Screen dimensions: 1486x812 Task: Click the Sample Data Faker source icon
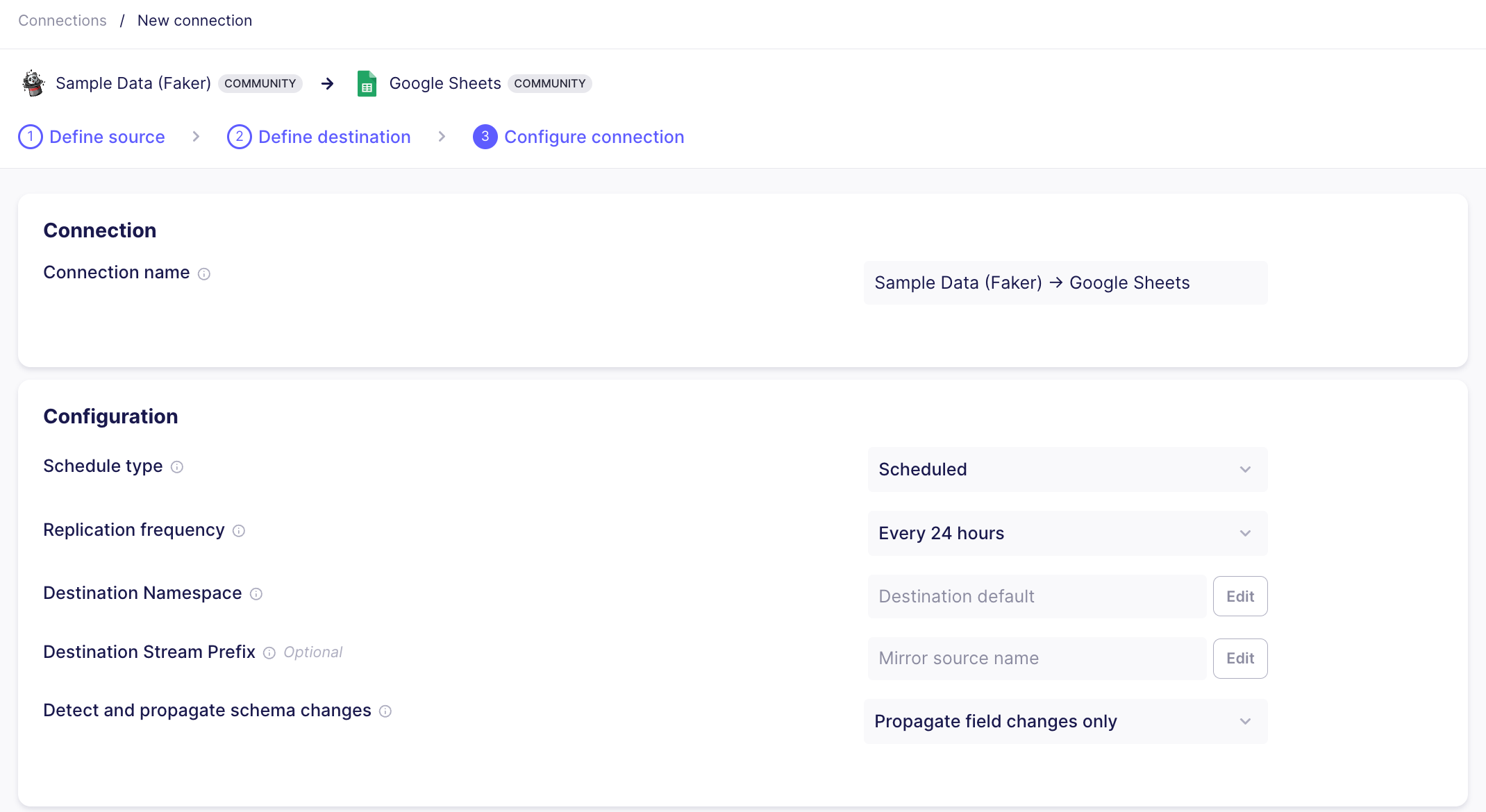(33, 83)
